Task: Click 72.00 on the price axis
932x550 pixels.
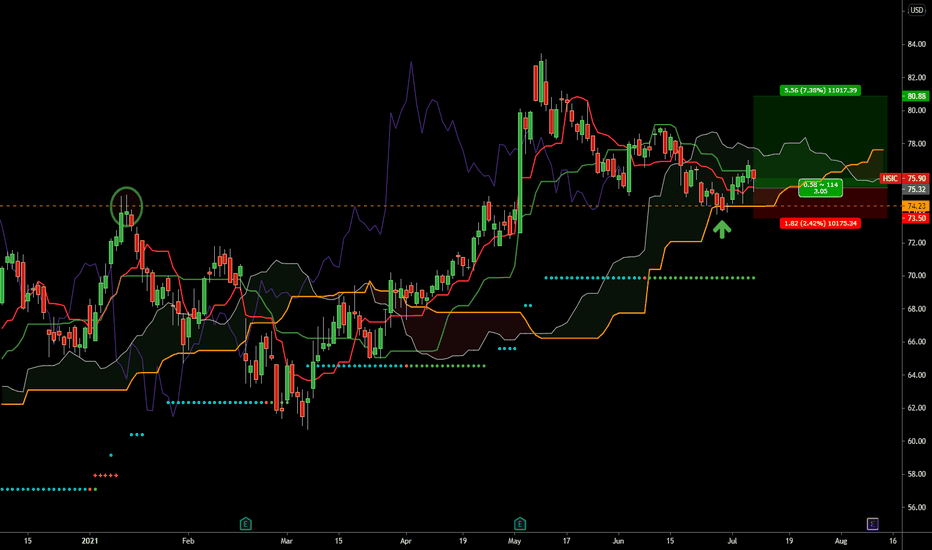Action: click(916, 243)
